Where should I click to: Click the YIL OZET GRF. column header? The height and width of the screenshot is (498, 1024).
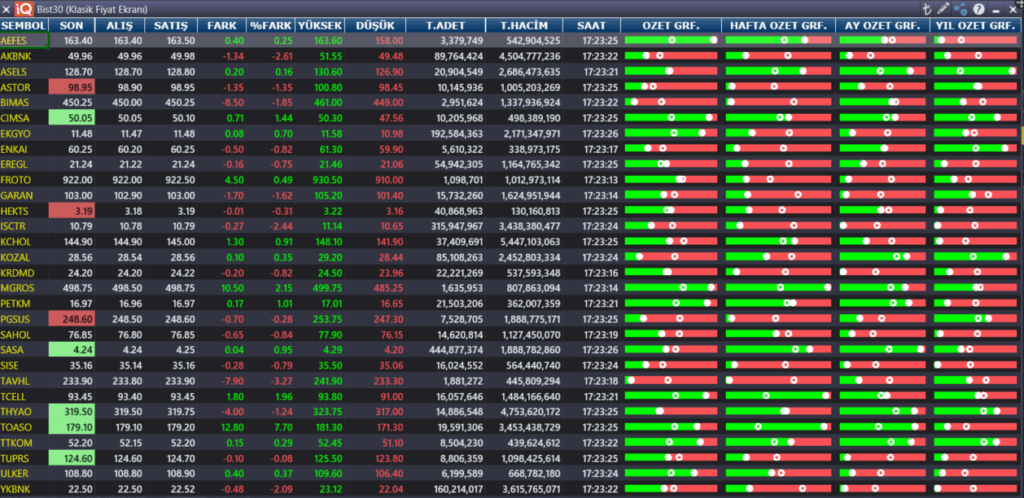(x=975, y=25)
